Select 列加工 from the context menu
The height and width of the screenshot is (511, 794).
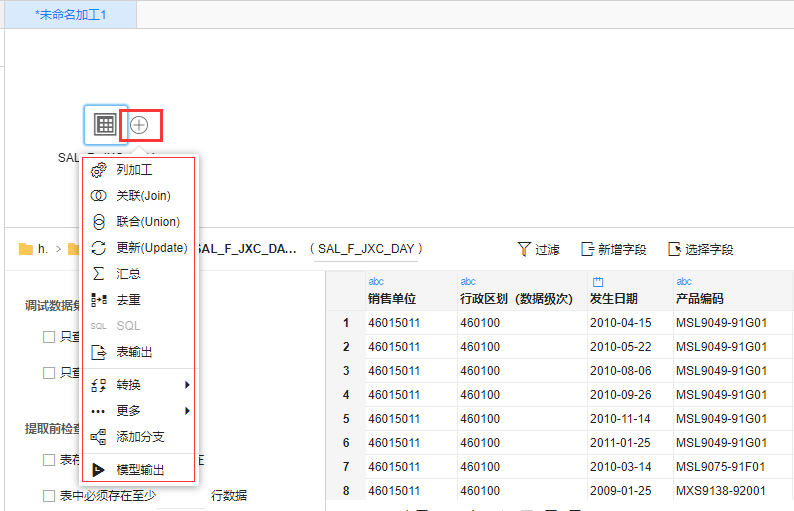click(134, 170)
